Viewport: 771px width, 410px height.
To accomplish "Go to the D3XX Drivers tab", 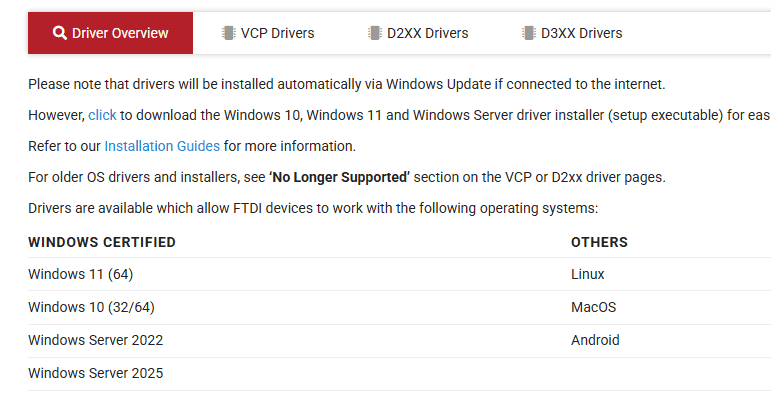I will point(581,33).
